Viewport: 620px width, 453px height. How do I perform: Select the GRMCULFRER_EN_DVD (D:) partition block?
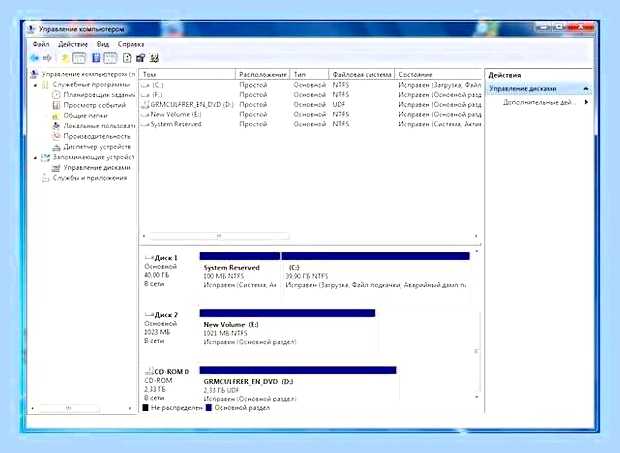[x=298, y=383]
